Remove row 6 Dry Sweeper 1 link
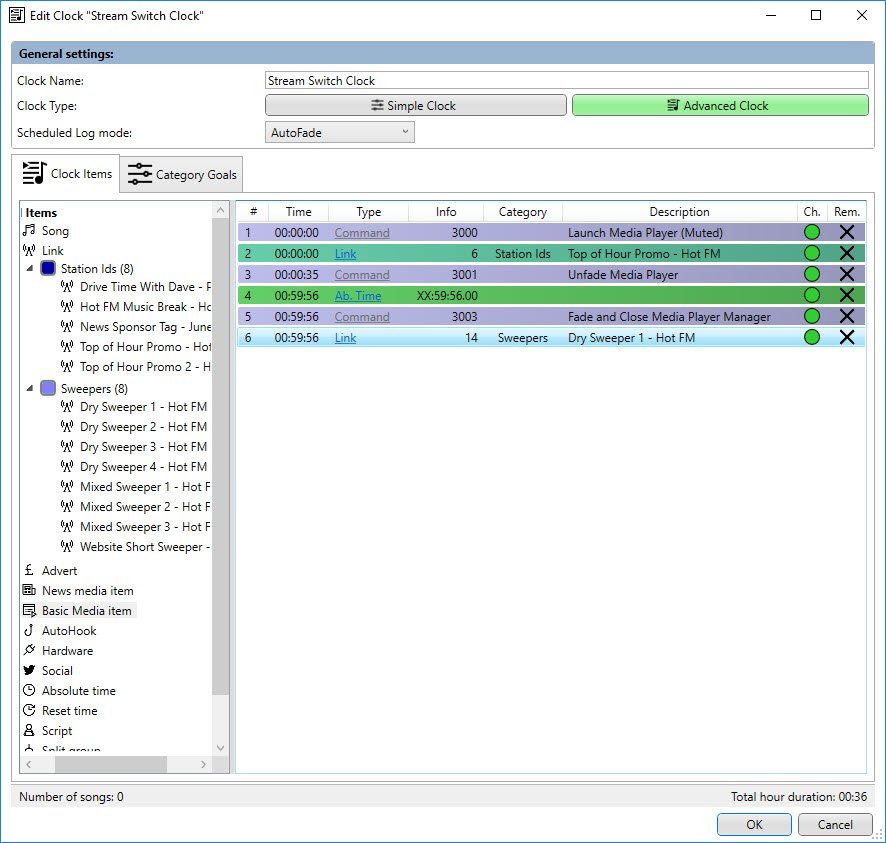 (846, 337)
